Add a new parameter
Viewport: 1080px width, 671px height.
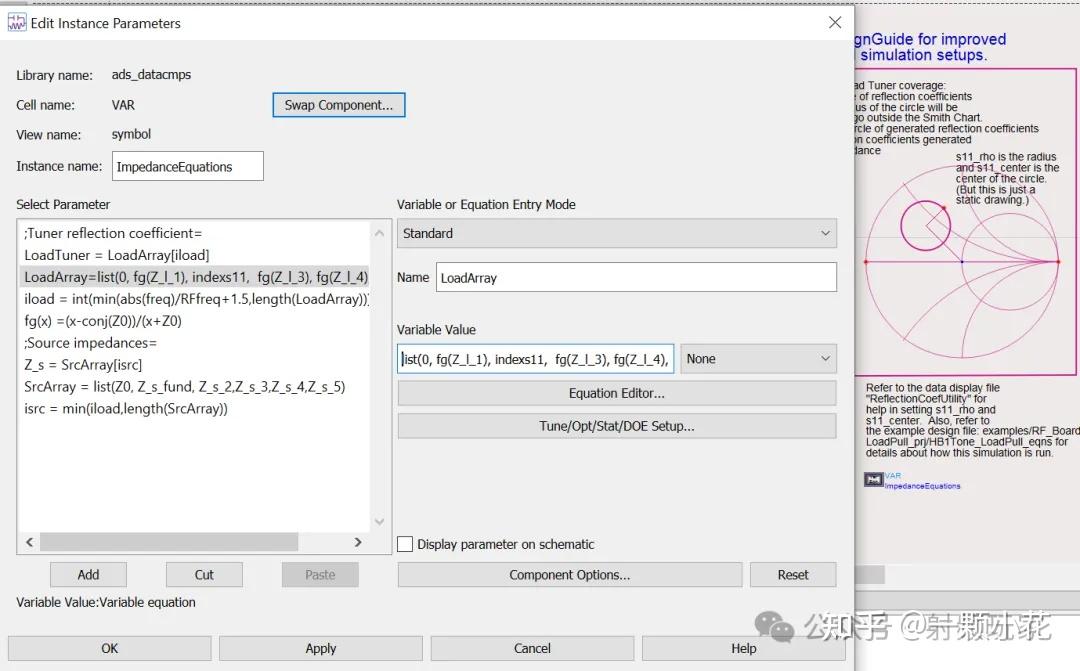[88, 574]
